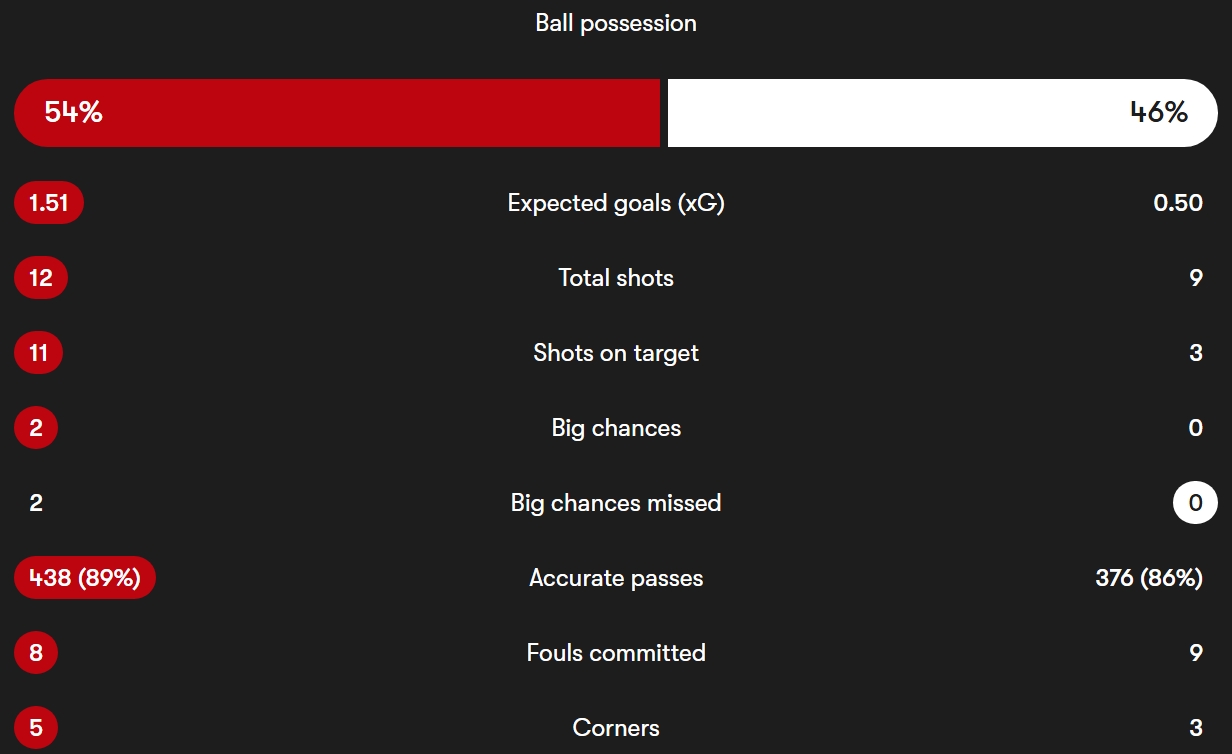Click the 0.50 xG value
1232x754 pixels.
pos(1178,203)
